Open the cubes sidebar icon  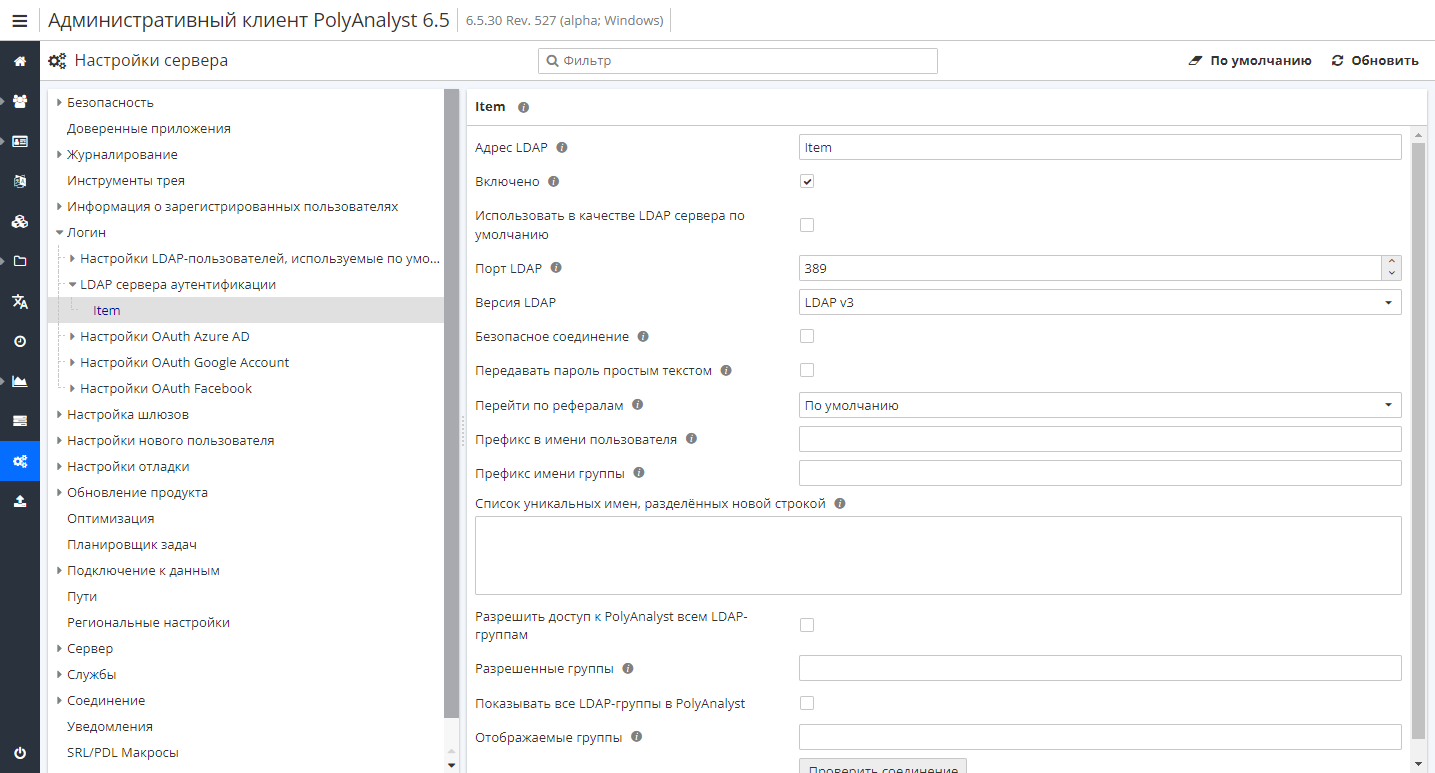tap(20, 221)
